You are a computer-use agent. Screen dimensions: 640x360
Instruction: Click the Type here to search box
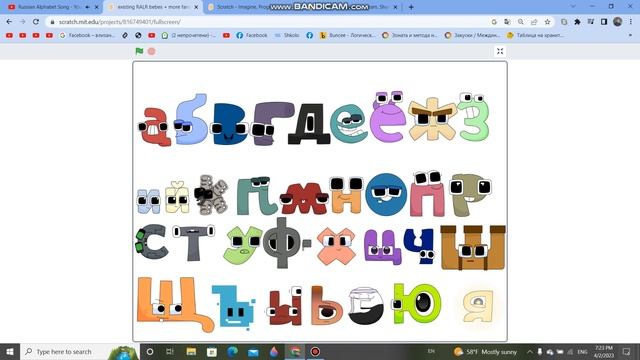(x=80, y=351)
